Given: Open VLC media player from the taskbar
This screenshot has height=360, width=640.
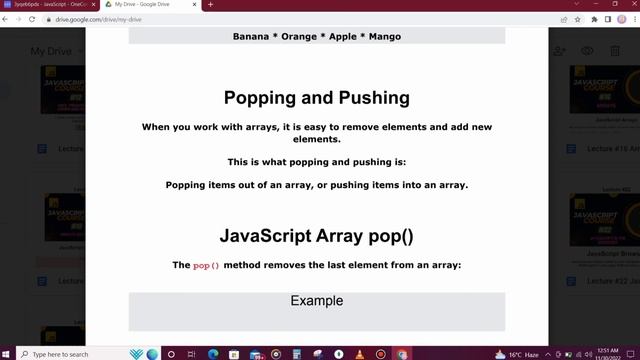Looking at the screenshot, I should click(360, 354).
